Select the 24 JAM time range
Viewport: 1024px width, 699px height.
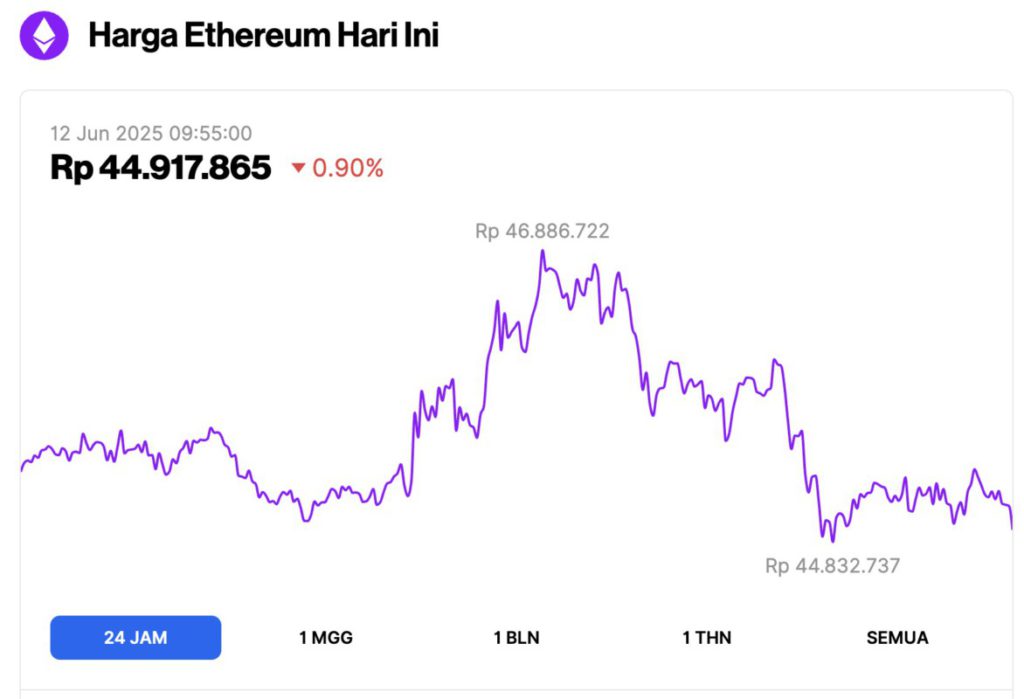pyautogui.click(x=135, y=637)
